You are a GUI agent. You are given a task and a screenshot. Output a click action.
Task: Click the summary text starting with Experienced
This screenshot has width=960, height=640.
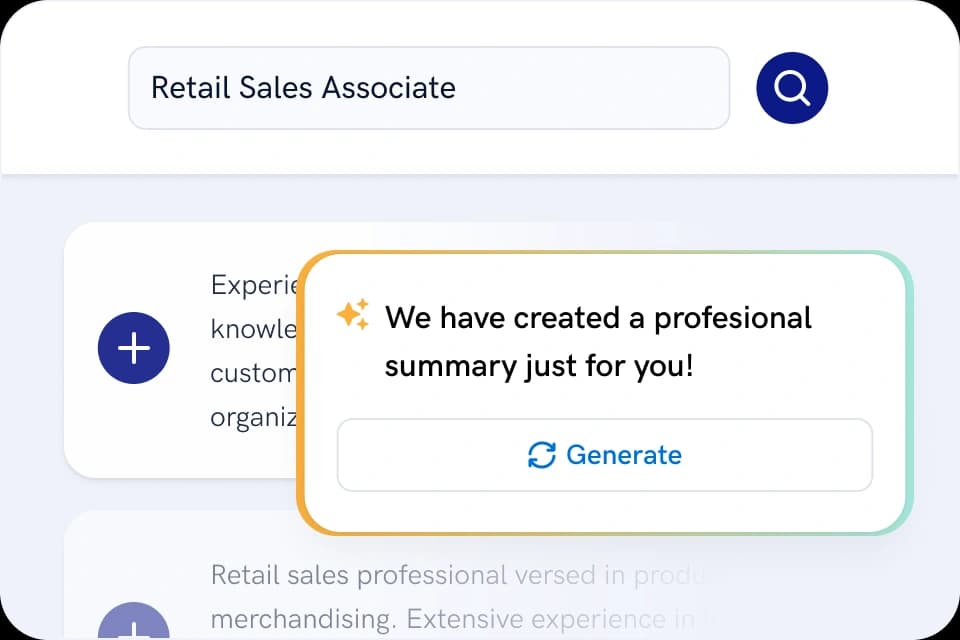250,285
